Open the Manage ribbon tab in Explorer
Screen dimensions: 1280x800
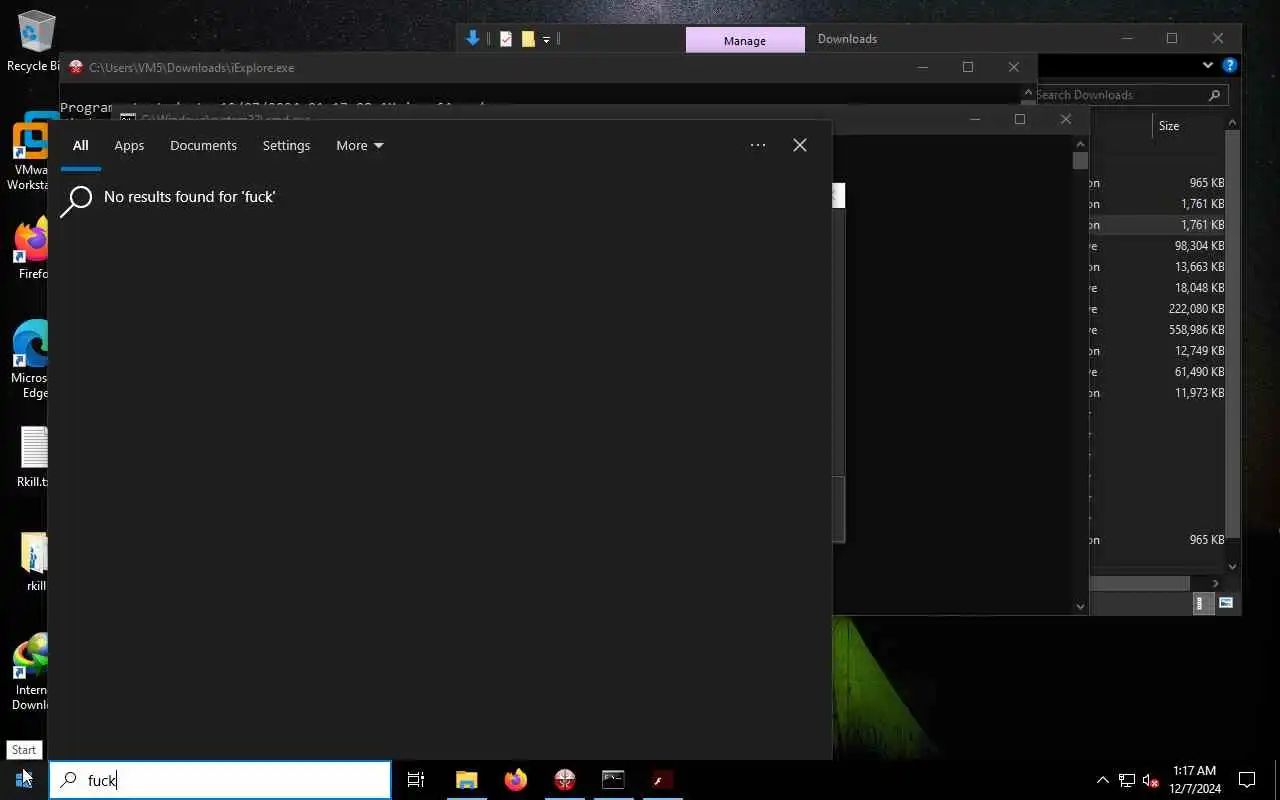(x=745, y=40)
